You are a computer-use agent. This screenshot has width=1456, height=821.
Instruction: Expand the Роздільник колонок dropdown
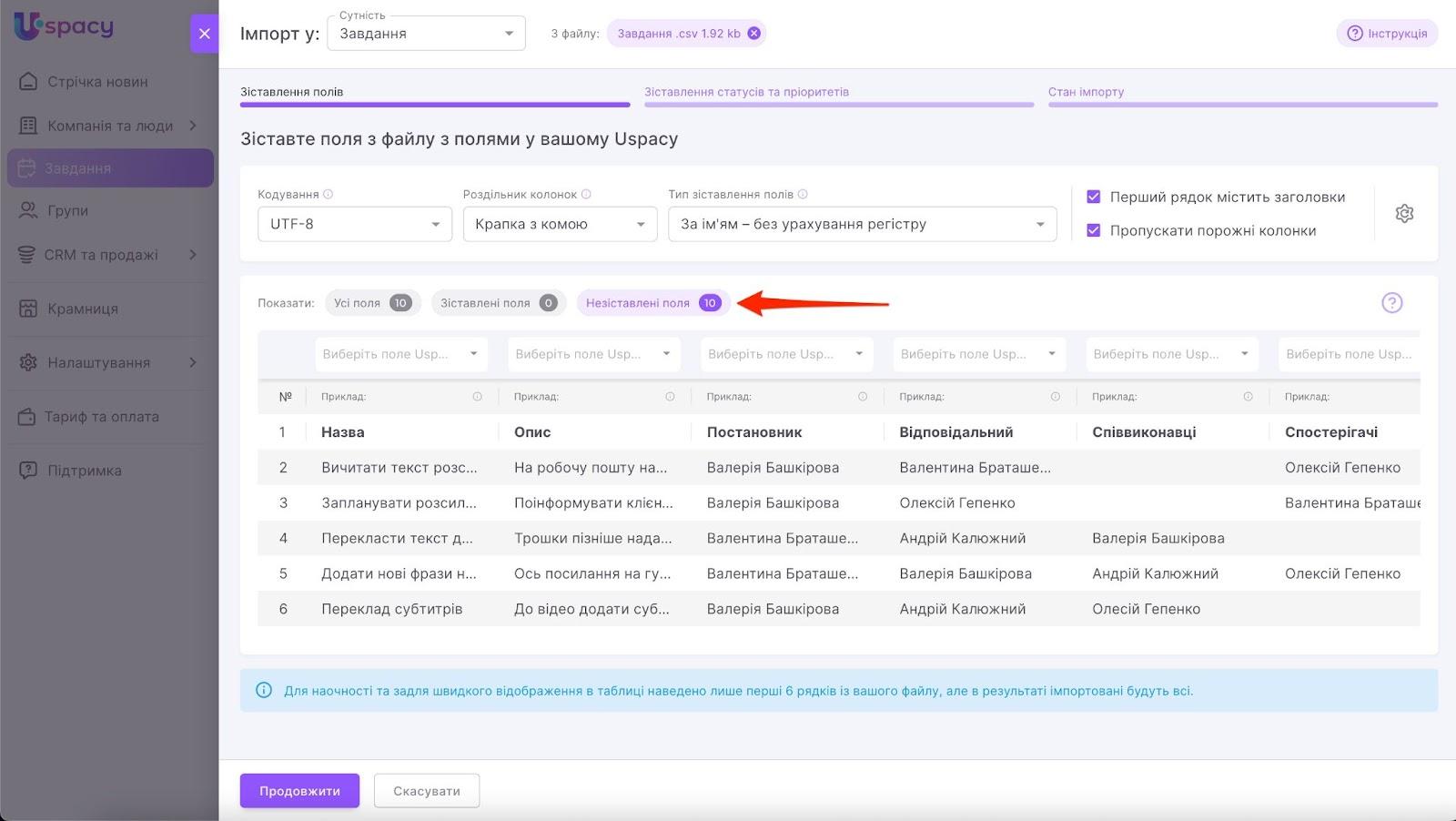coord(560,224)
